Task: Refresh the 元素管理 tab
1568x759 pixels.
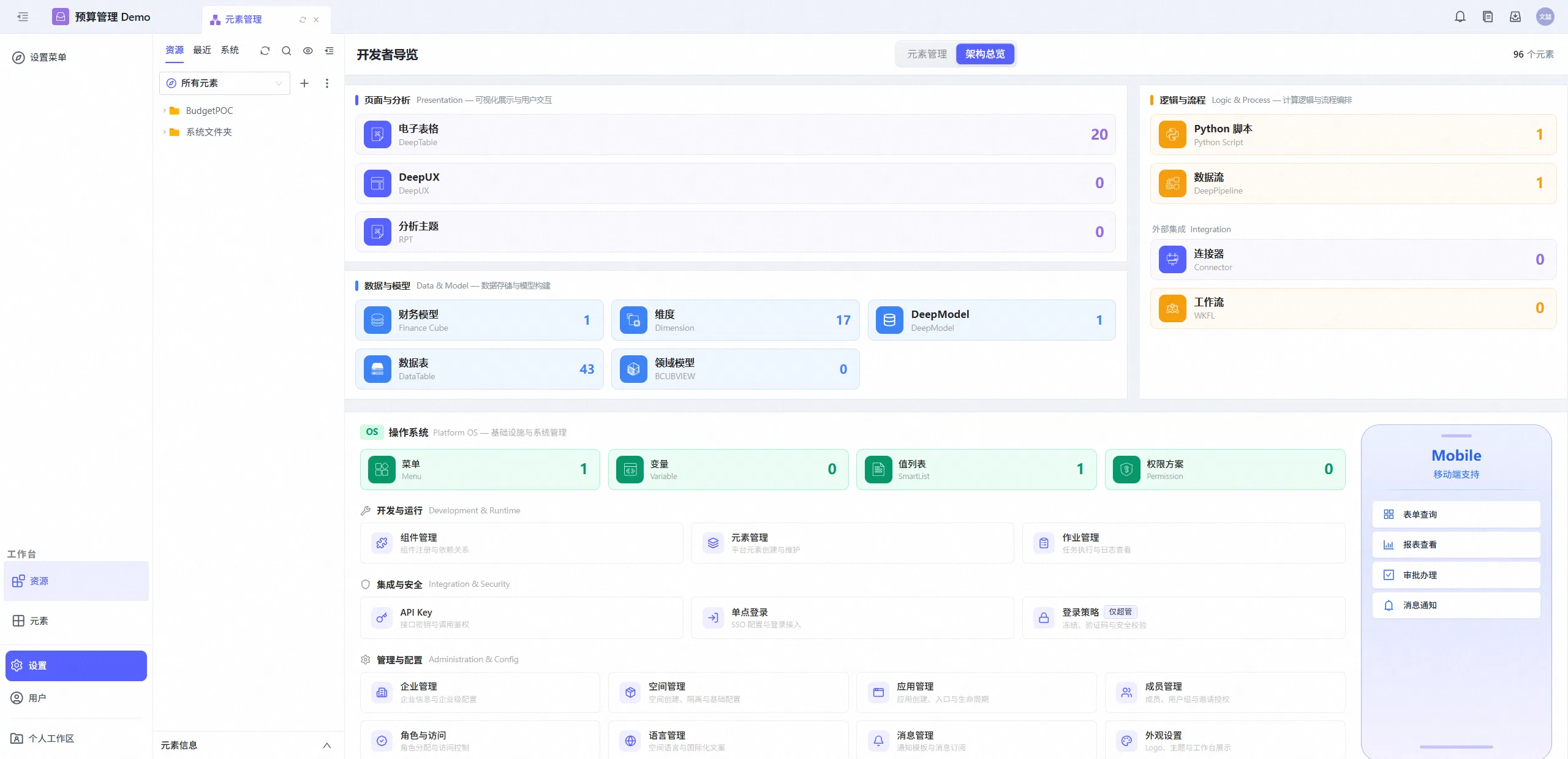Action: click(303, 20)
